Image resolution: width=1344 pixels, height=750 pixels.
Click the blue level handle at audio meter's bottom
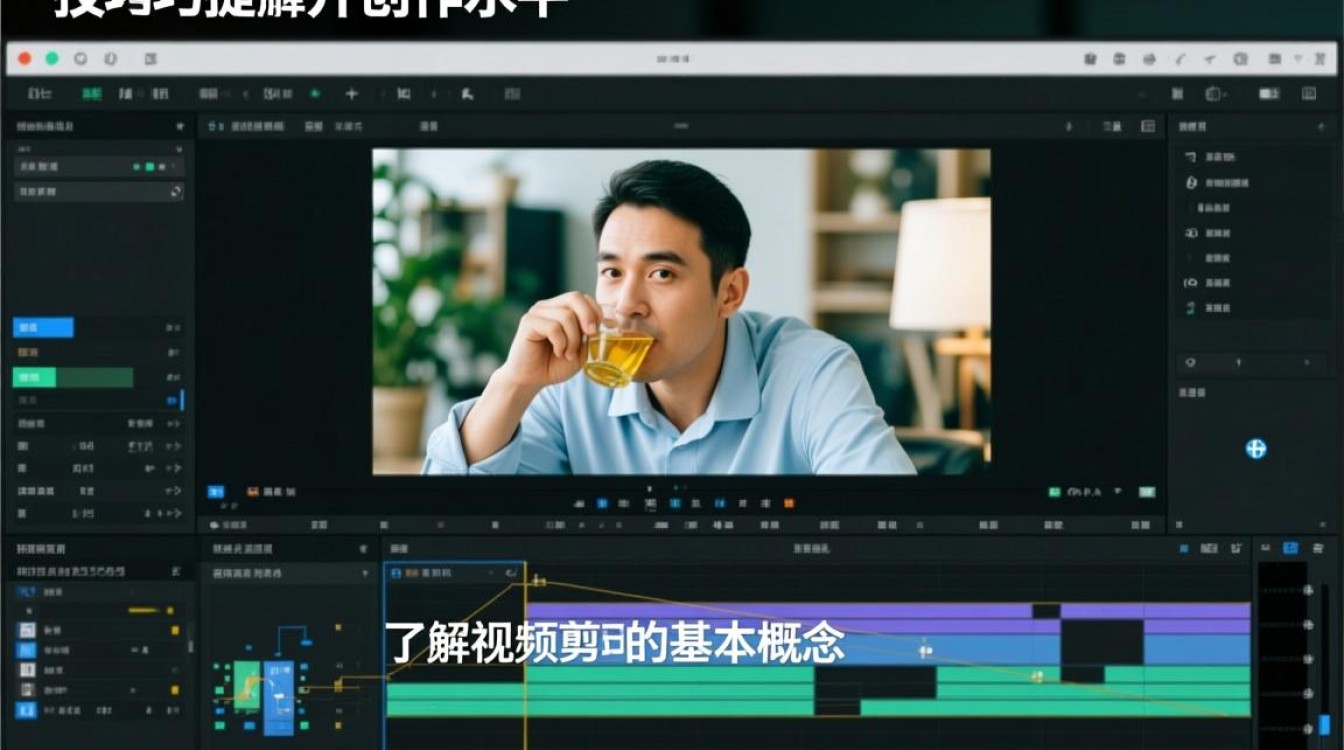pos(1325,725)
